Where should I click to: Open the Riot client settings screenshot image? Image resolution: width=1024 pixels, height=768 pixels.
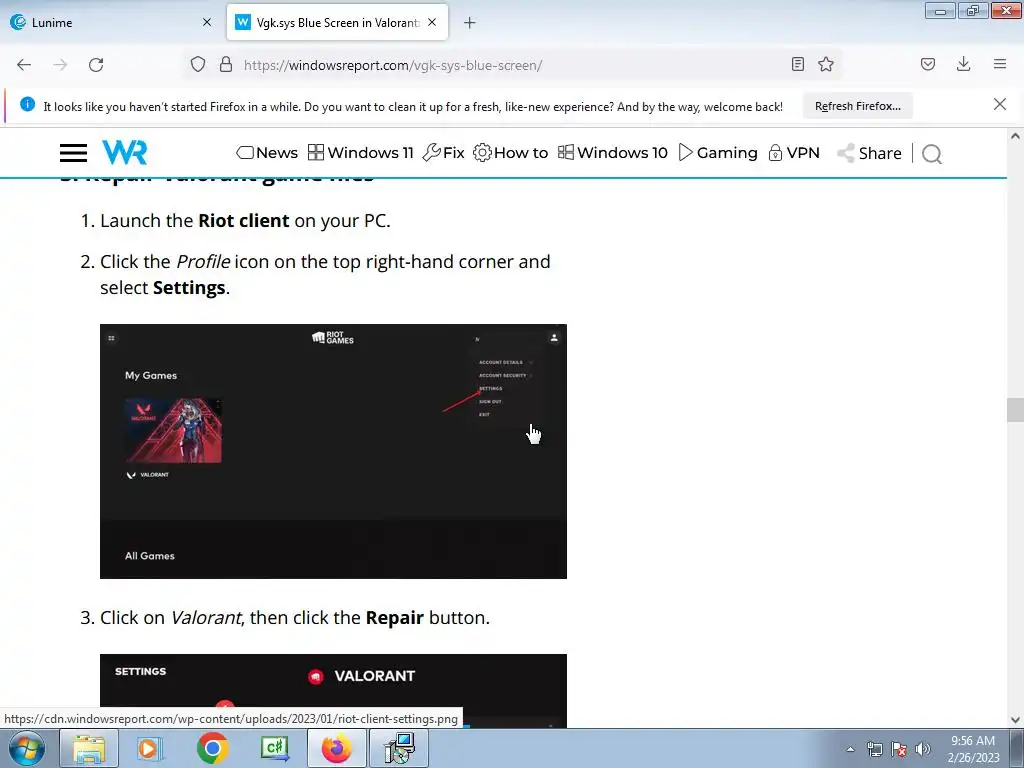coord(333,451)
